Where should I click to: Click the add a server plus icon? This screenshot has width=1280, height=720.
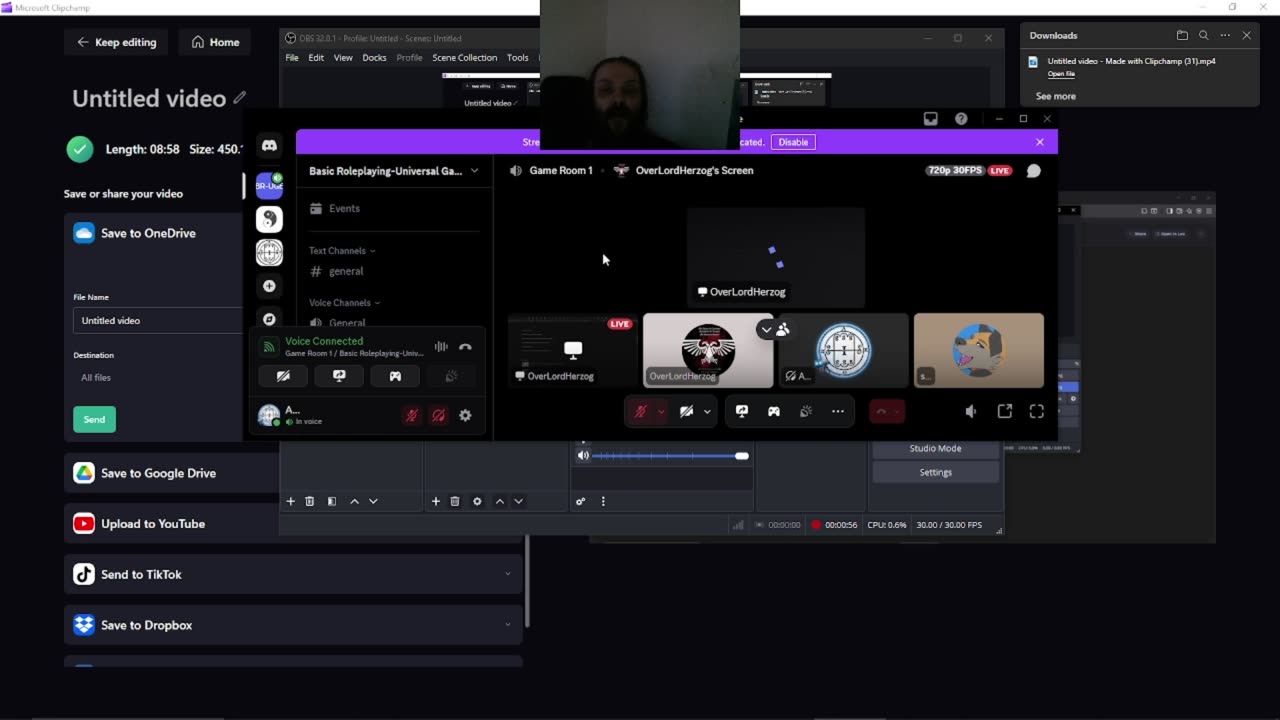pos(269,286)
